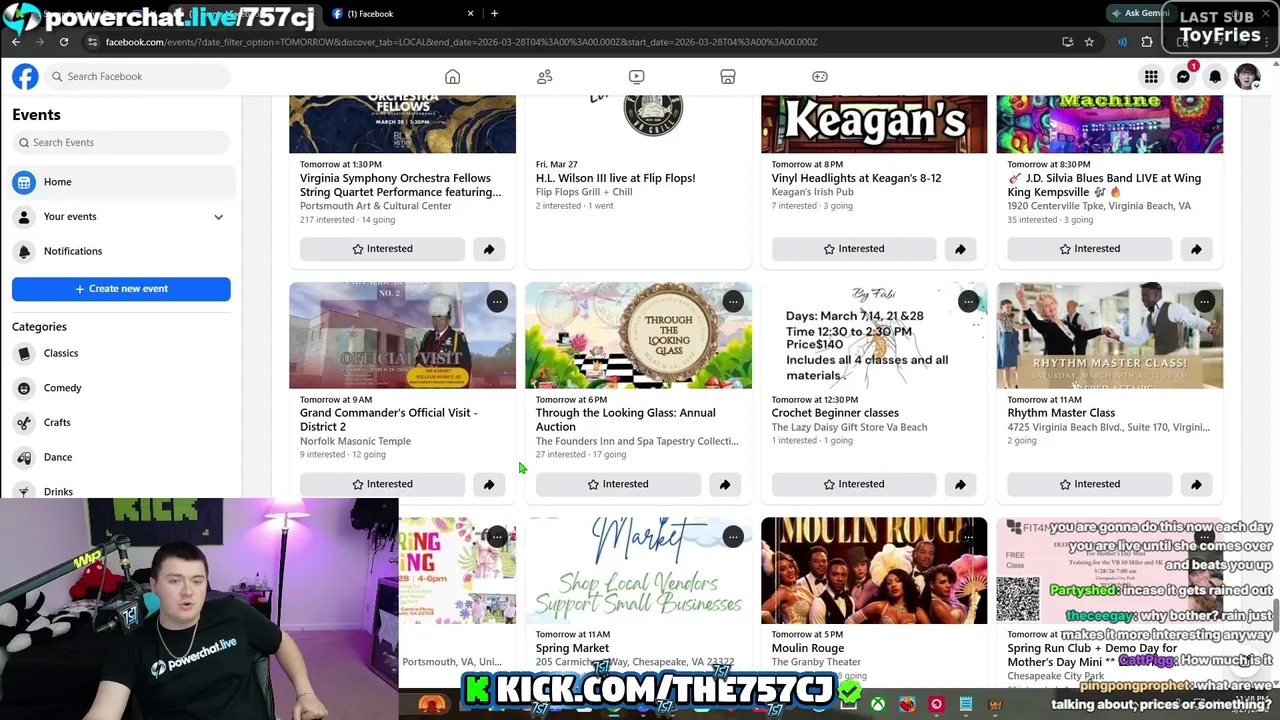Viewport: 1280px width, 720px height.
Task: Open the account profile picture menu
Action: pyautogui.click(x=1247, y=77)
